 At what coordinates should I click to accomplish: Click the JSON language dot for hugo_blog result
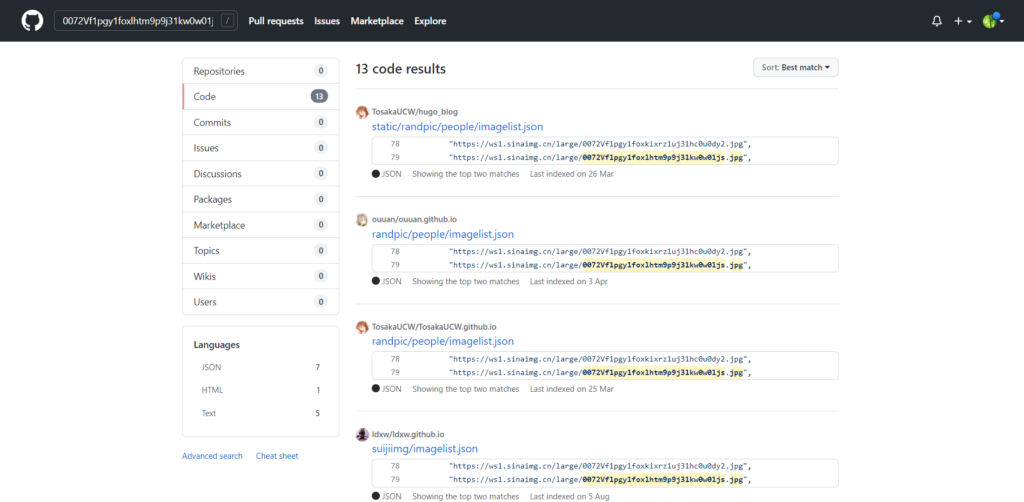[376, 174]
